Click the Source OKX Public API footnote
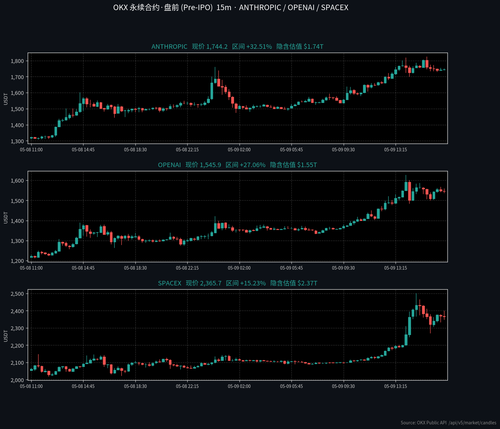The image size is (500, 429). point(448,423)
